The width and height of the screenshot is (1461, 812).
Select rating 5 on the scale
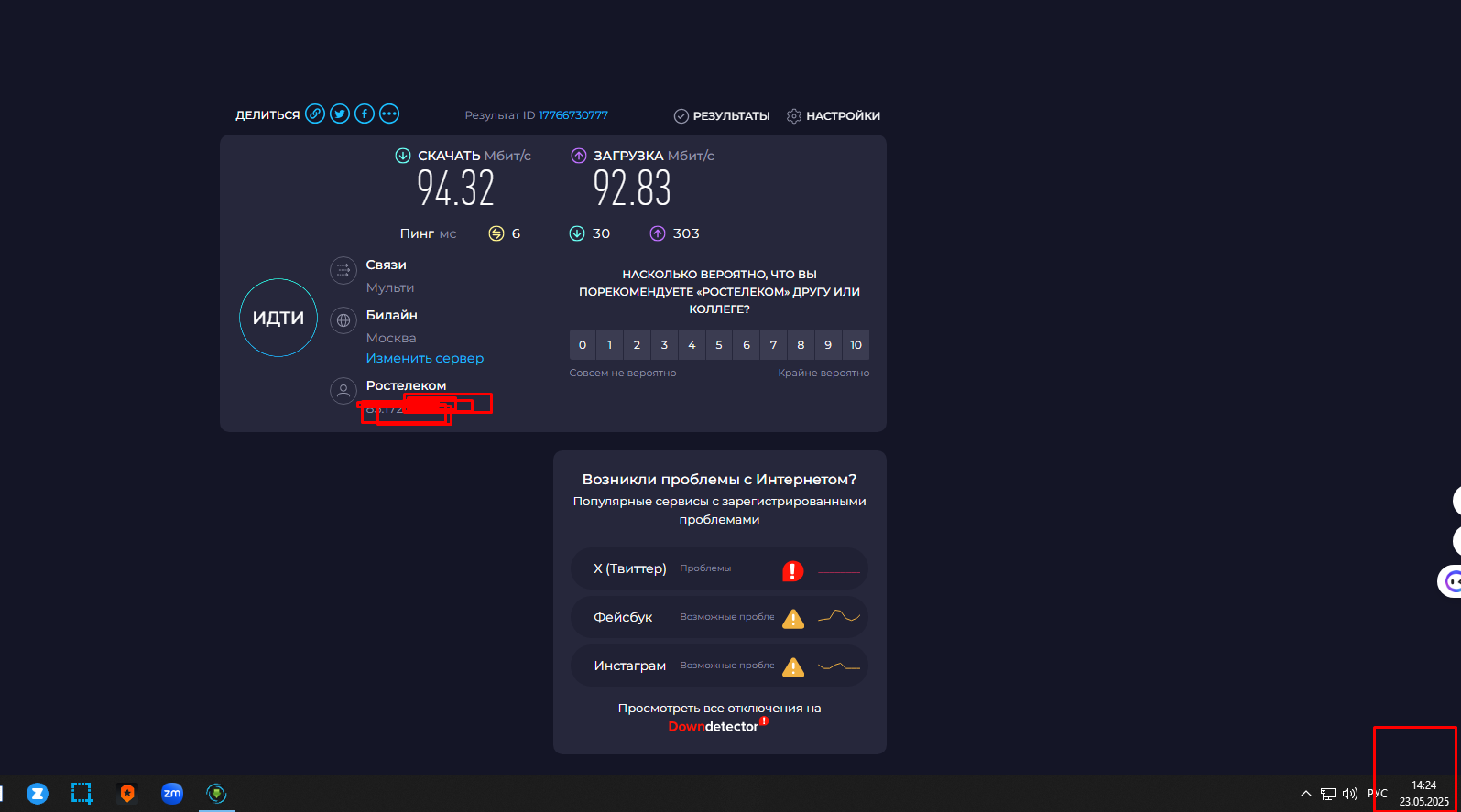point(719,345)
